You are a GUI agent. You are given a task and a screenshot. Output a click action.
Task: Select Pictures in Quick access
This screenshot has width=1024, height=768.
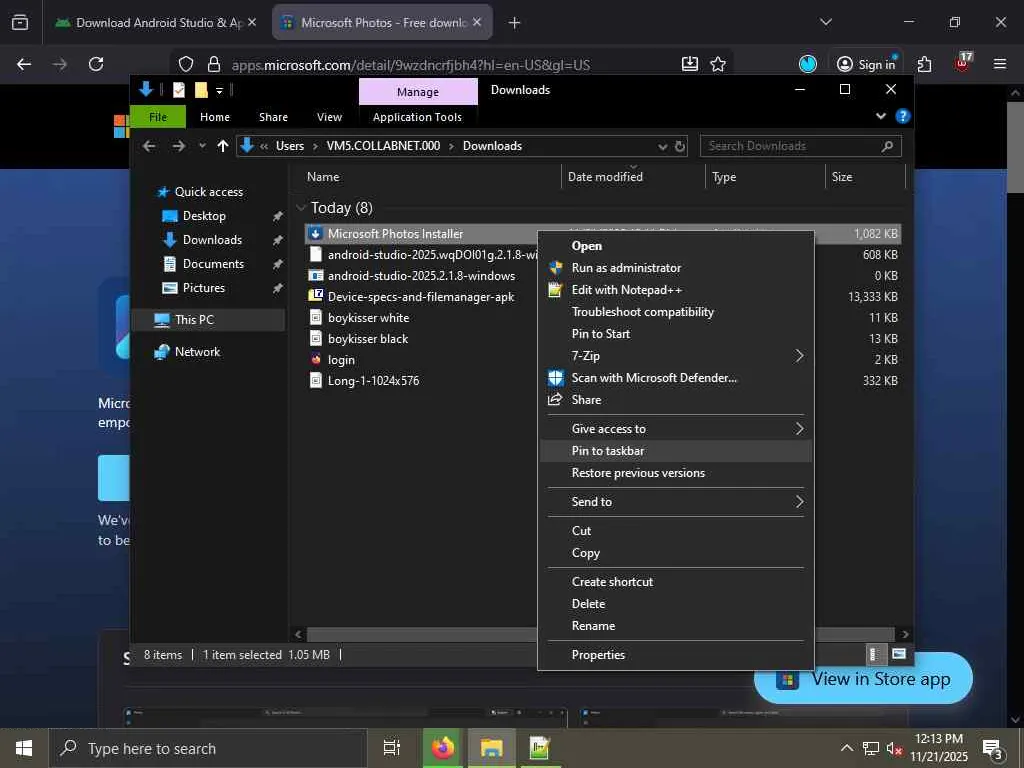pos(204,288)
